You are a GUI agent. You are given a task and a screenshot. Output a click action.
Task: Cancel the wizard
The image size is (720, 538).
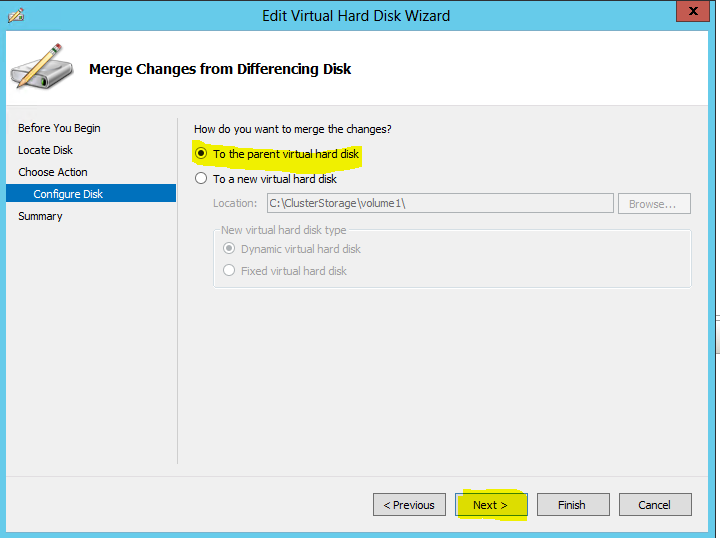point(654,505)
